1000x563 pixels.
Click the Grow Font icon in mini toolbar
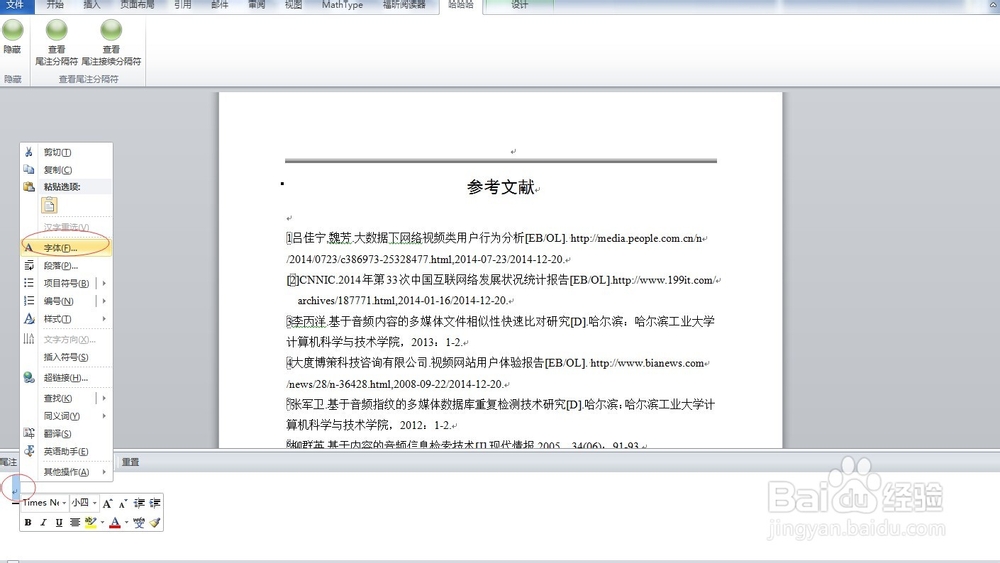[x=108, y=503]
